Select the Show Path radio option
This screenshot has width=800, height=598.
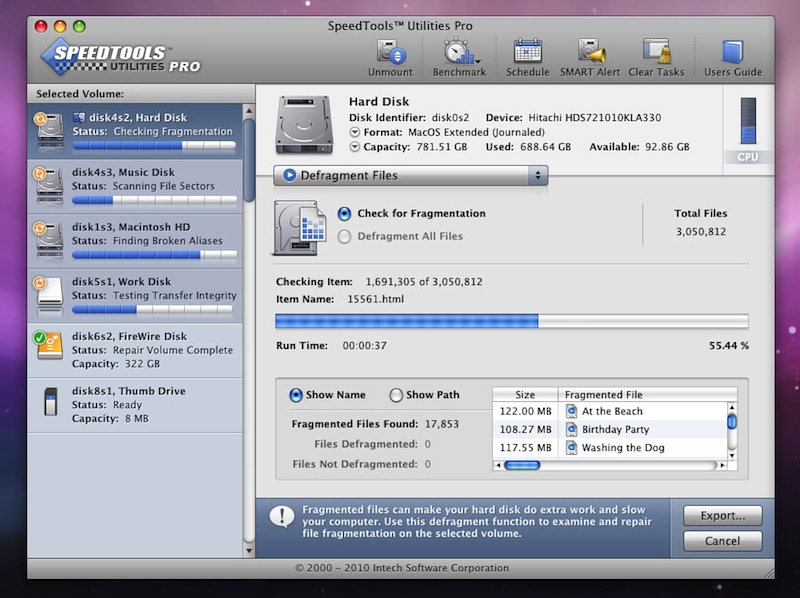click(396, 395)
